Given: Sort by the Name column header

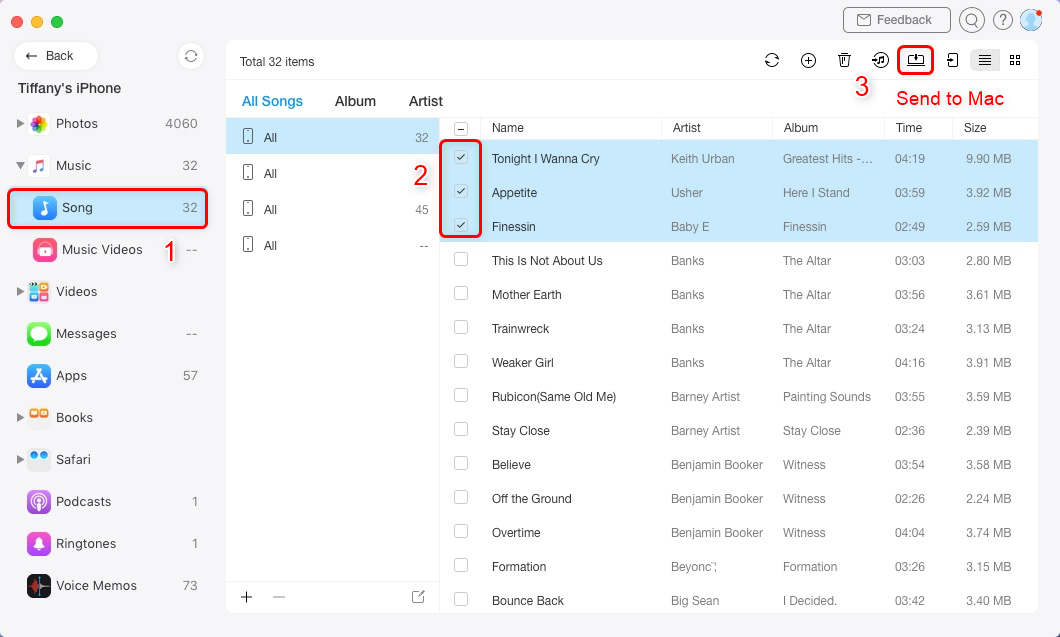Looking at the screenshot, I should [508, 128].
